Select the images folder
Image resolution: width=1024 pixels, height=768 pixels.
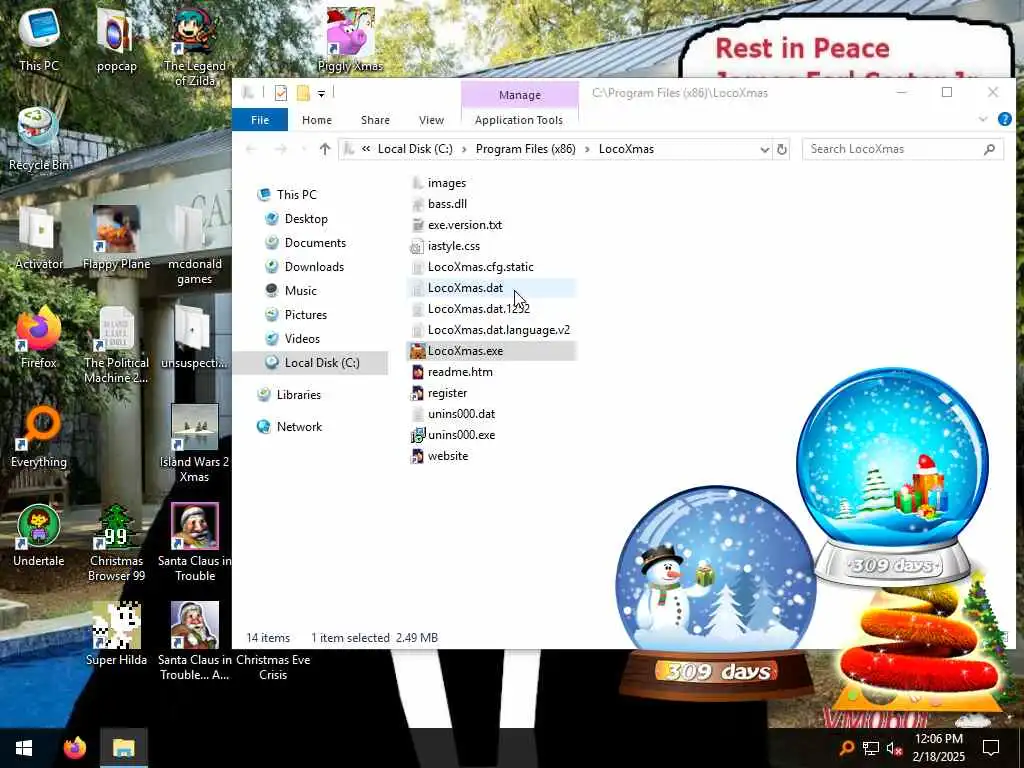[x=447, y=183]
